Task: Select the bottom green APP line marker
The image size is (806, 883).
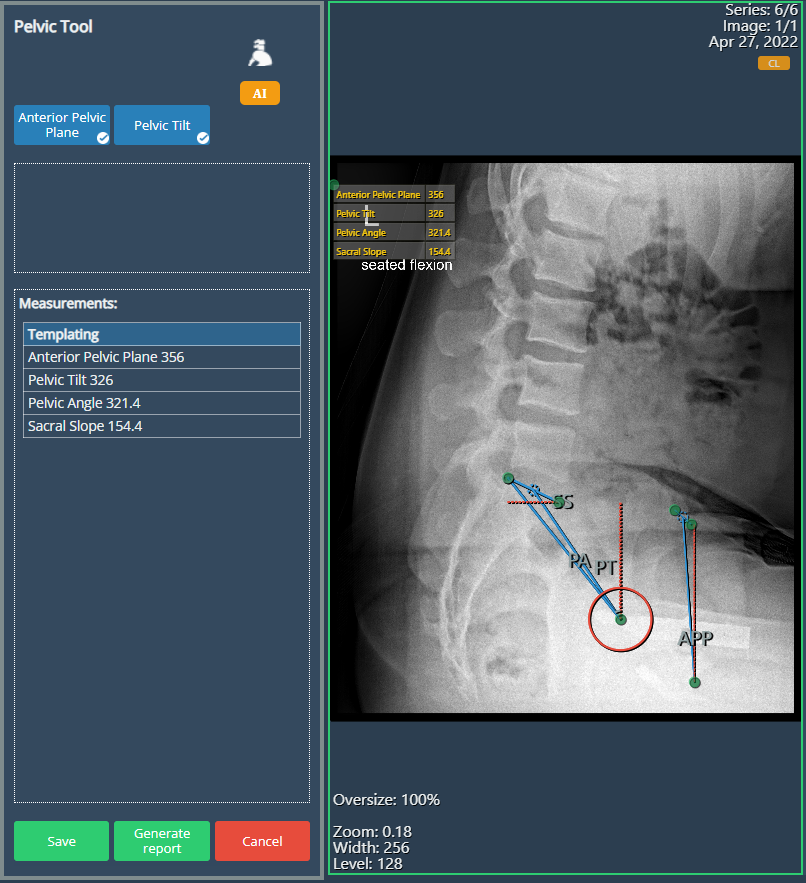Action: 695,683
